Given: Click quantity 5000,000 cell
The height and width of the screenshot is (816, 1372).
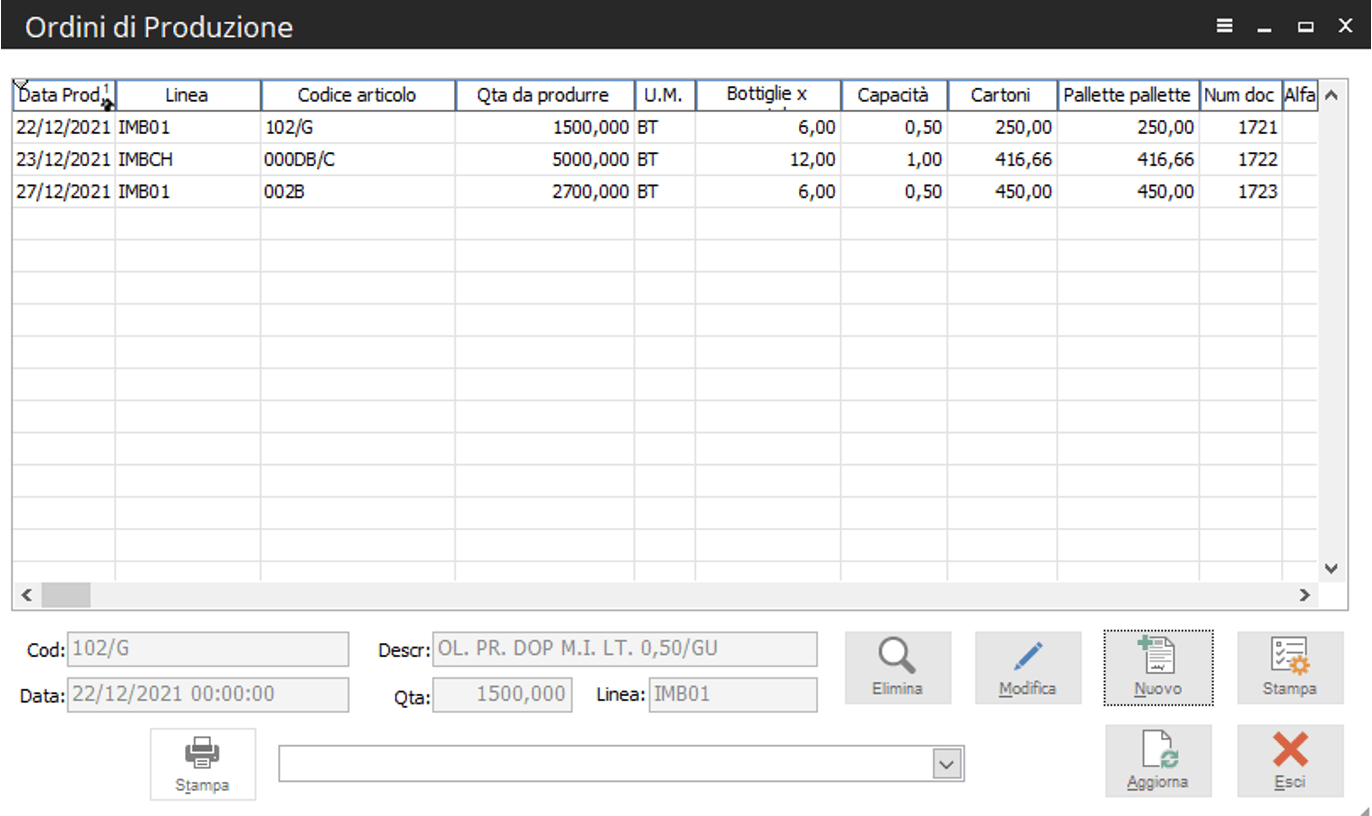Looking at the screenshot, I should click(545, 160).
